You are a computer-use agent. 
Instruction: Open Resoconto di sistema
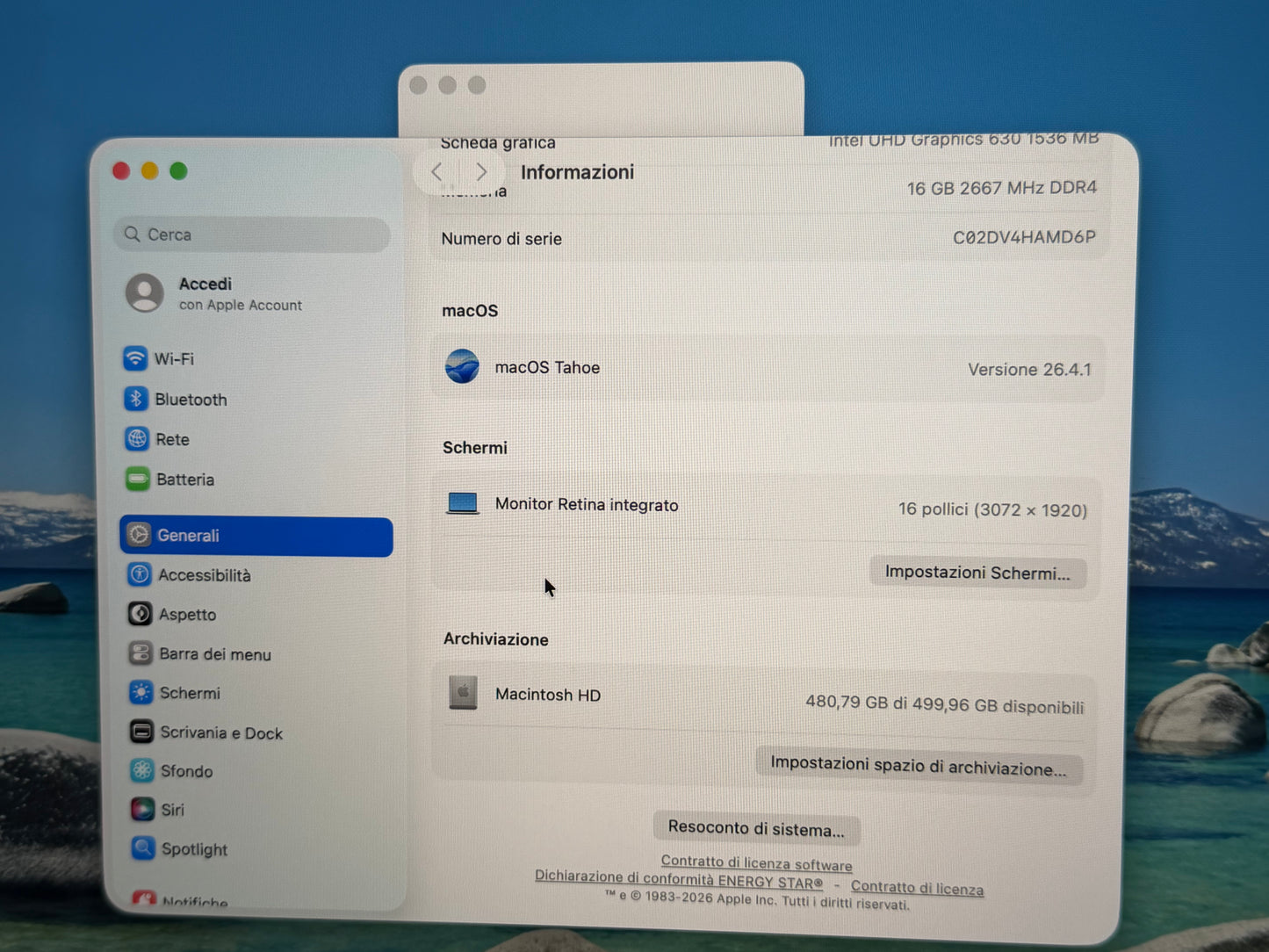[x=756, y=828]
